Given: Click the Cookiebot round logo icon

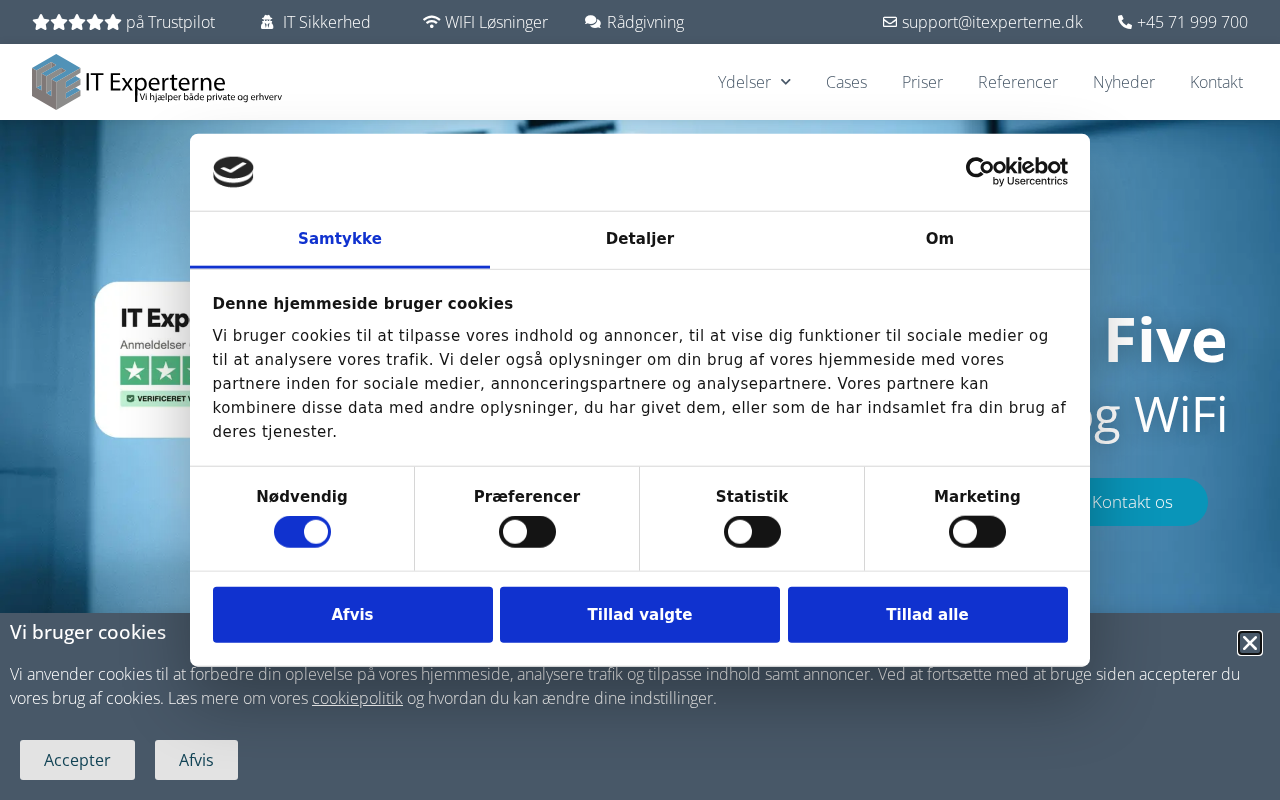Looking at the screenshot, I should point(233,172).
